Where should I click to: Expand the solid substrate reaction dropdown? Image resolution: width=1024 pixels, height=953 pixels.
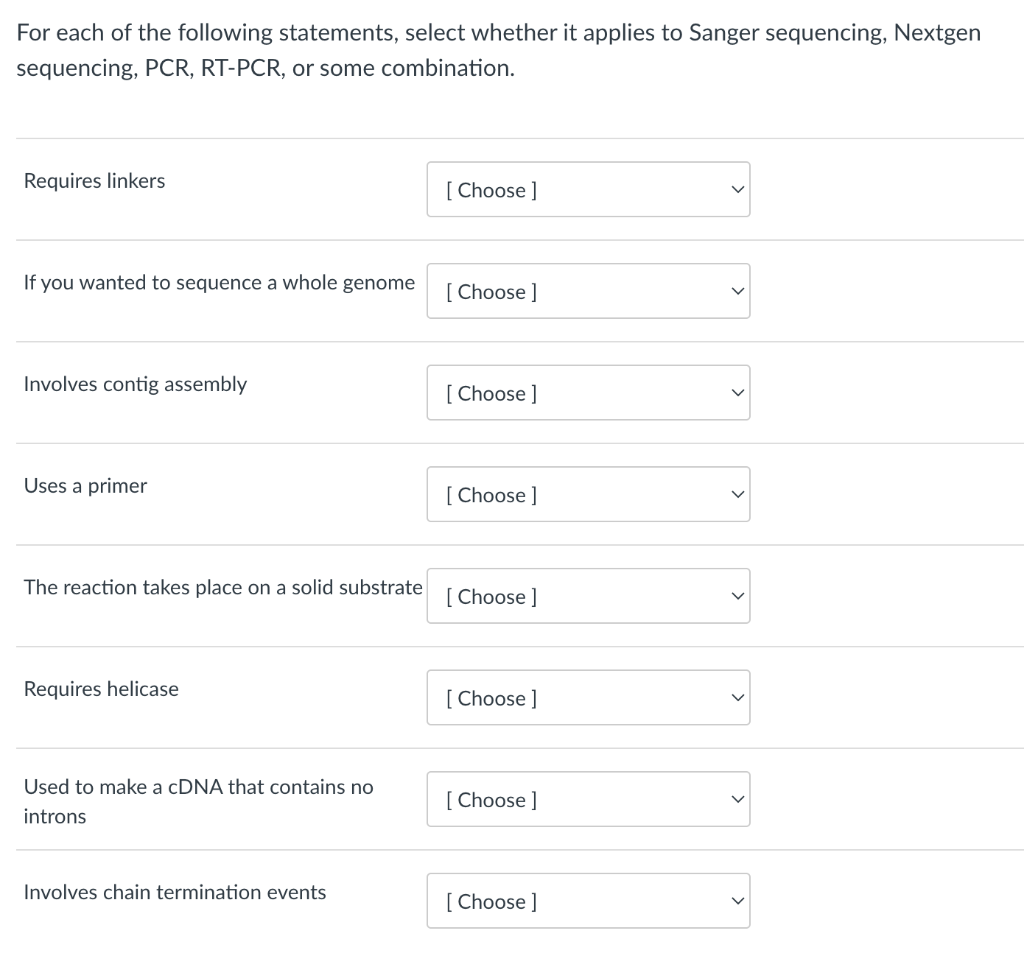pos(587,597)
